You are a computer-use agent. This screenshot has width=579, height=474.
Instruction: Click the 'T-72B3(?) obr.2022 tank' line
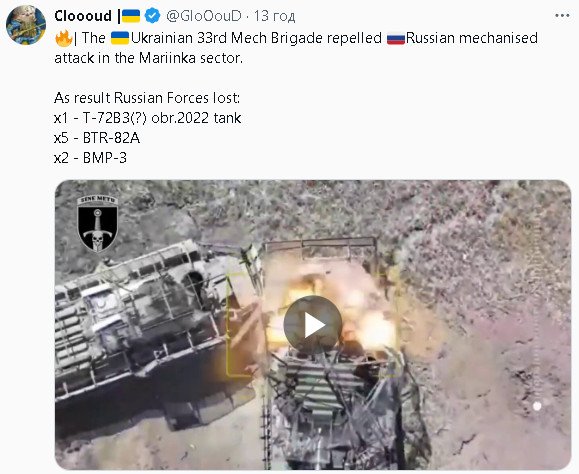(147, 118)
